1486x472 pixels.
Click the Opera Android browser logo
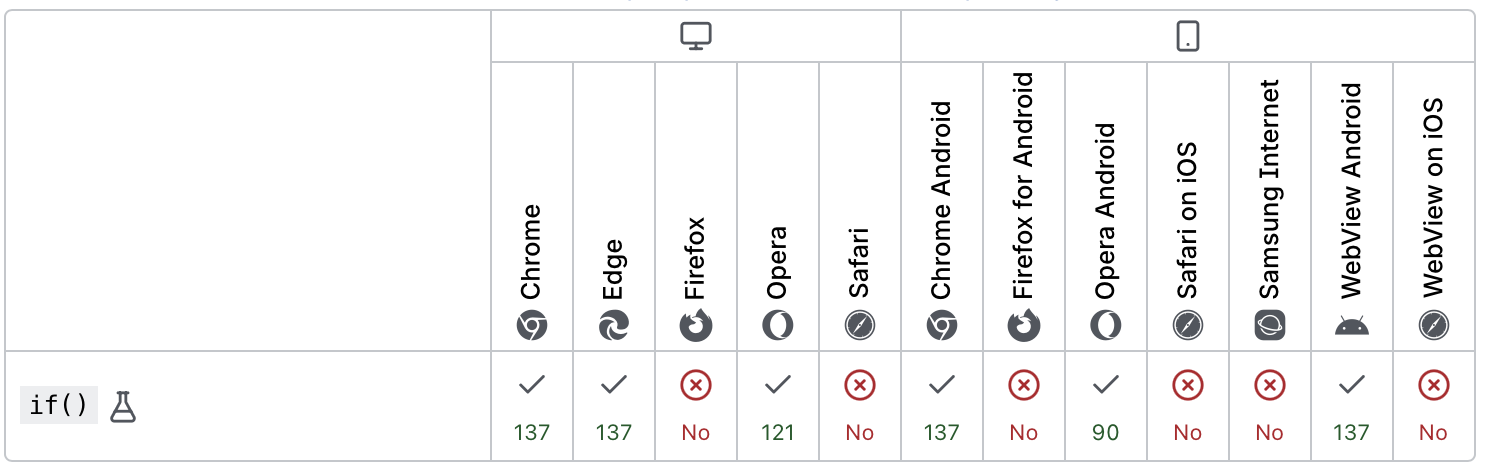click(1105, 326)
